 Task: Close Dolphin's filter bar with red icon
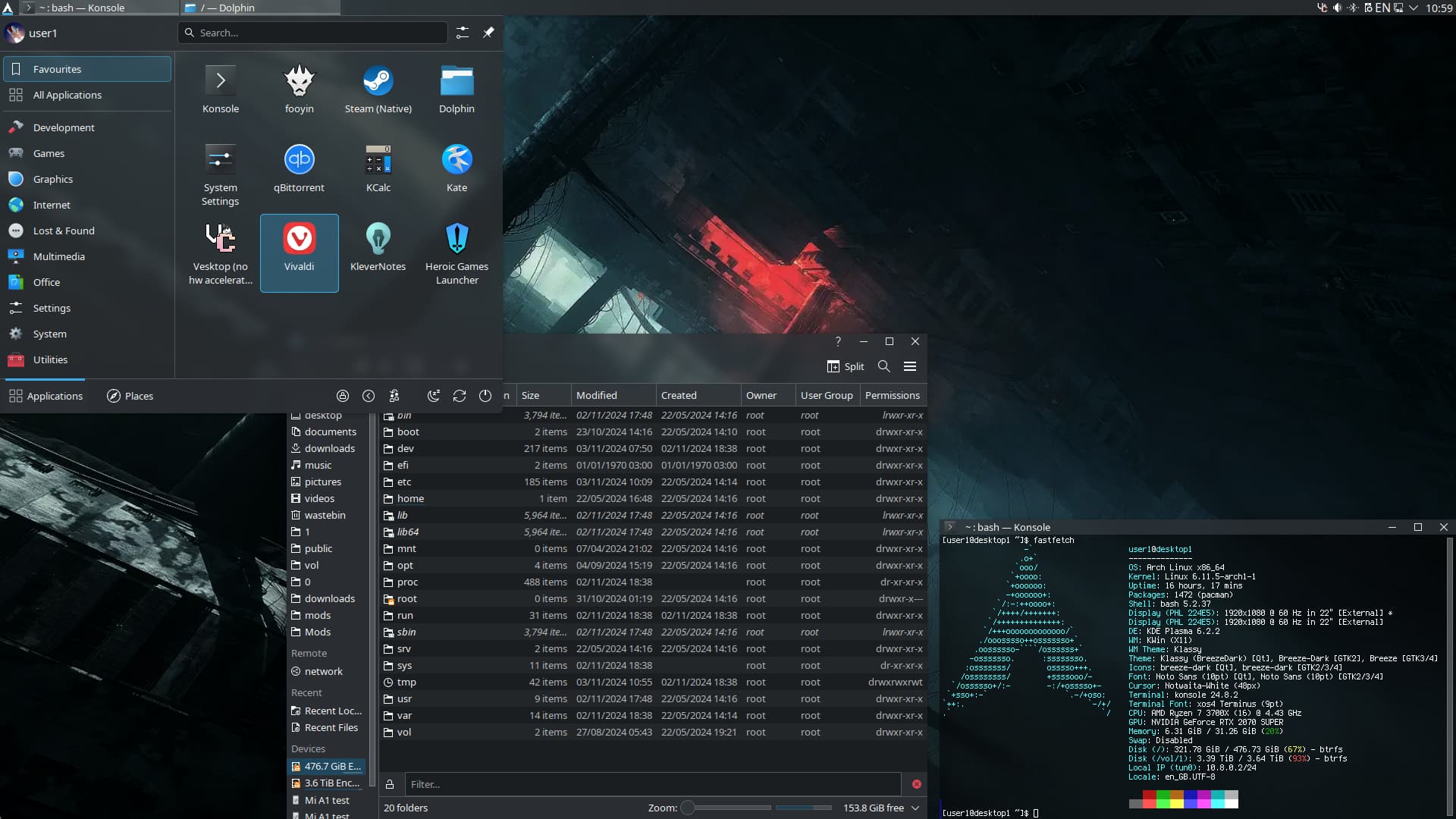pyautogui.click(x=917, y=784)
